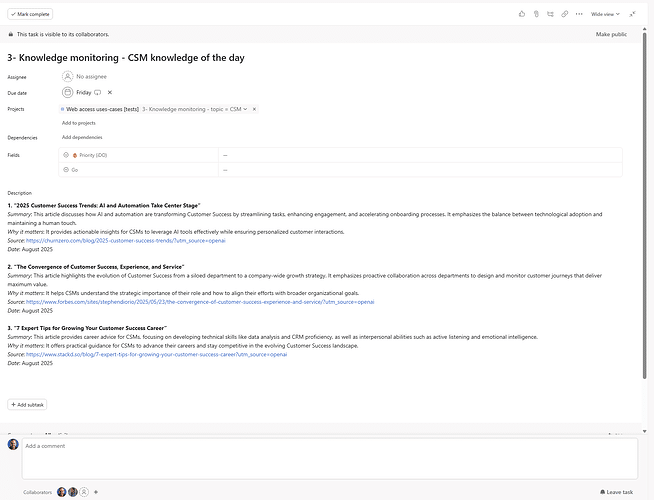Screen dimensions: 654x500
Task: Click the due date calendar icon
Action: tap(68, 92)
